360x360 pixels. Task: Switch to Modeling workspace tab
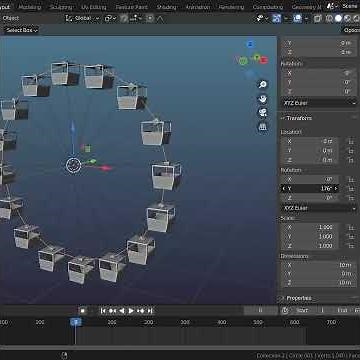[30, 7]
